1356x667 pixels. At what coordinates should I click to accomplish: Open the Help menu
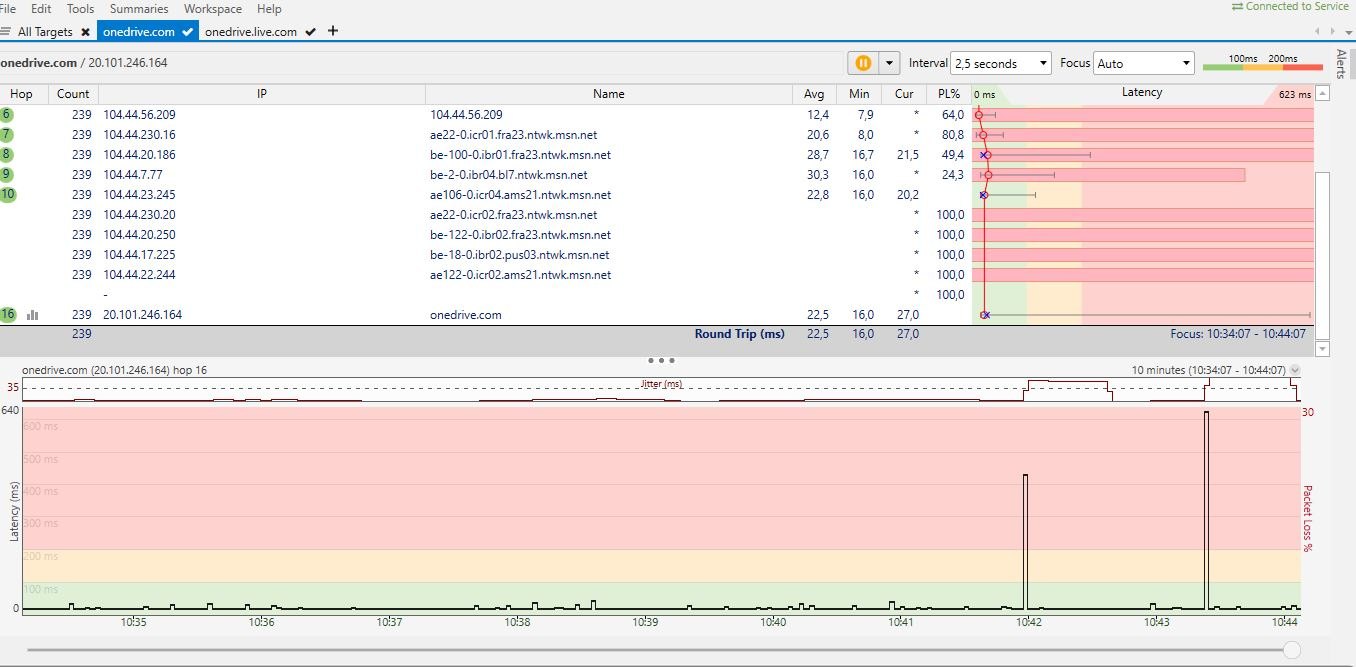[x=269, y=9]
